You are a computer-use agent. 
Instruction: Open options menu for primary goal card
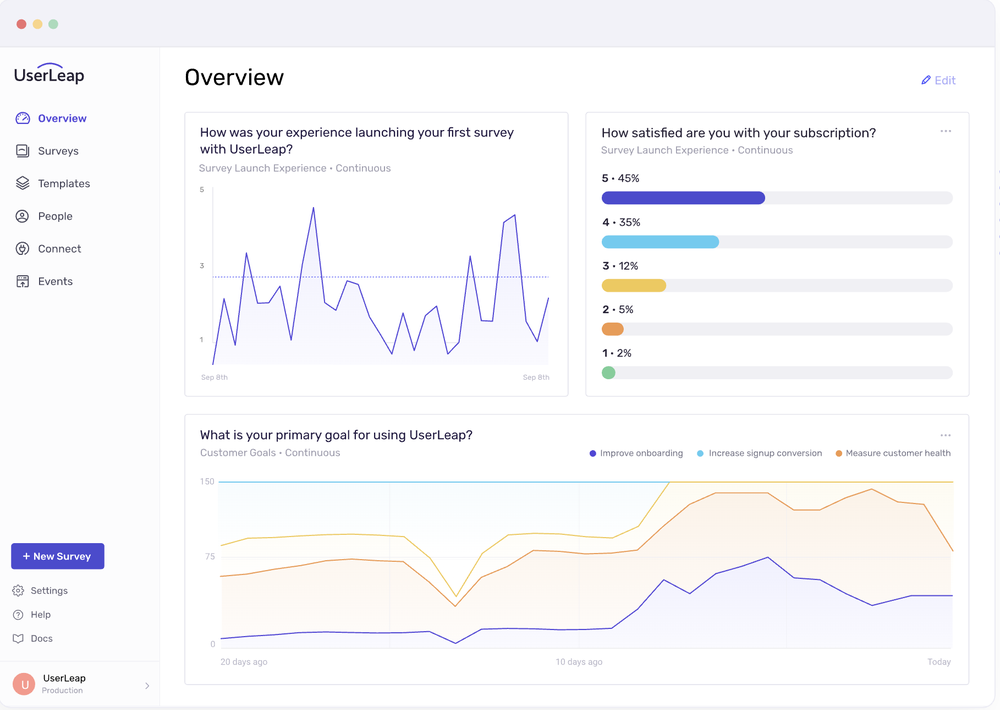click(x=946, y=435)
